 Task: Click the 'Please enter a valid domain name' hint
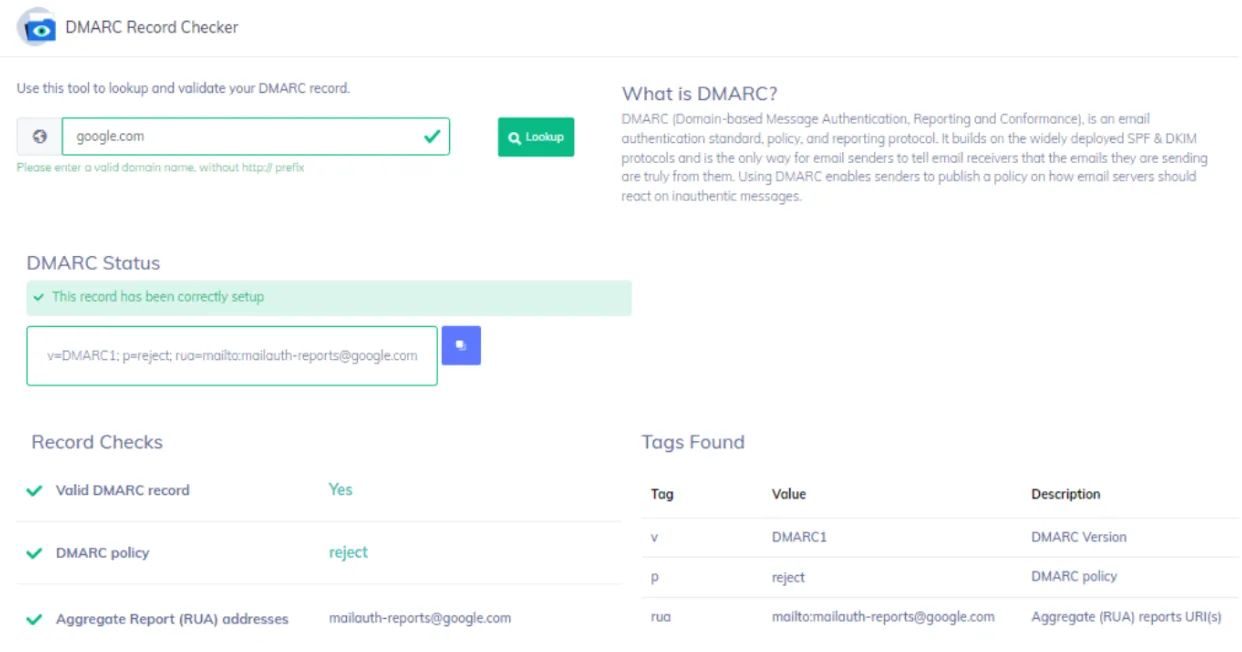[x=161, y=167]
